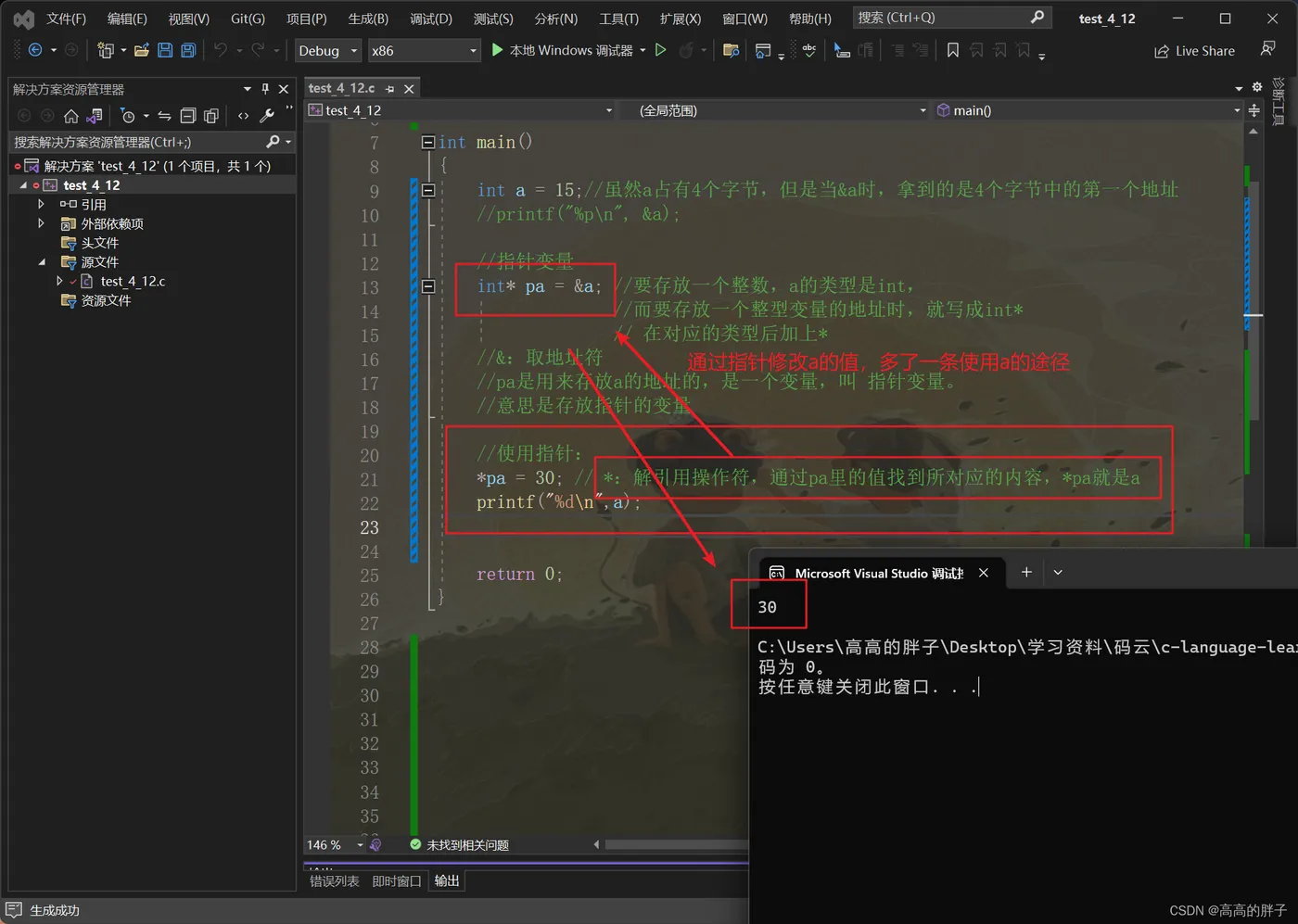1298x924 pixels.
Task: Click the Live Share button
Action: pyautogui.click(x=1194, y=51)
